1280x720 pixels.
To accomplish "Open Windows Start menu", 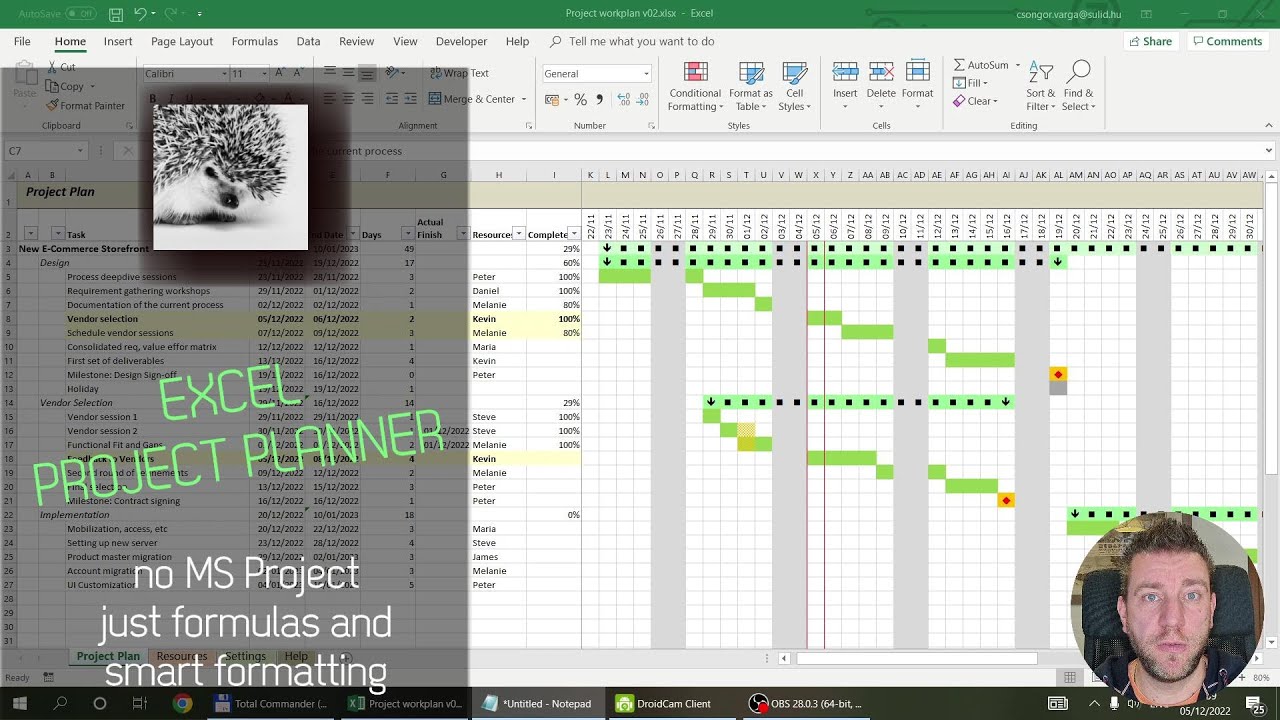I will 19,703.
